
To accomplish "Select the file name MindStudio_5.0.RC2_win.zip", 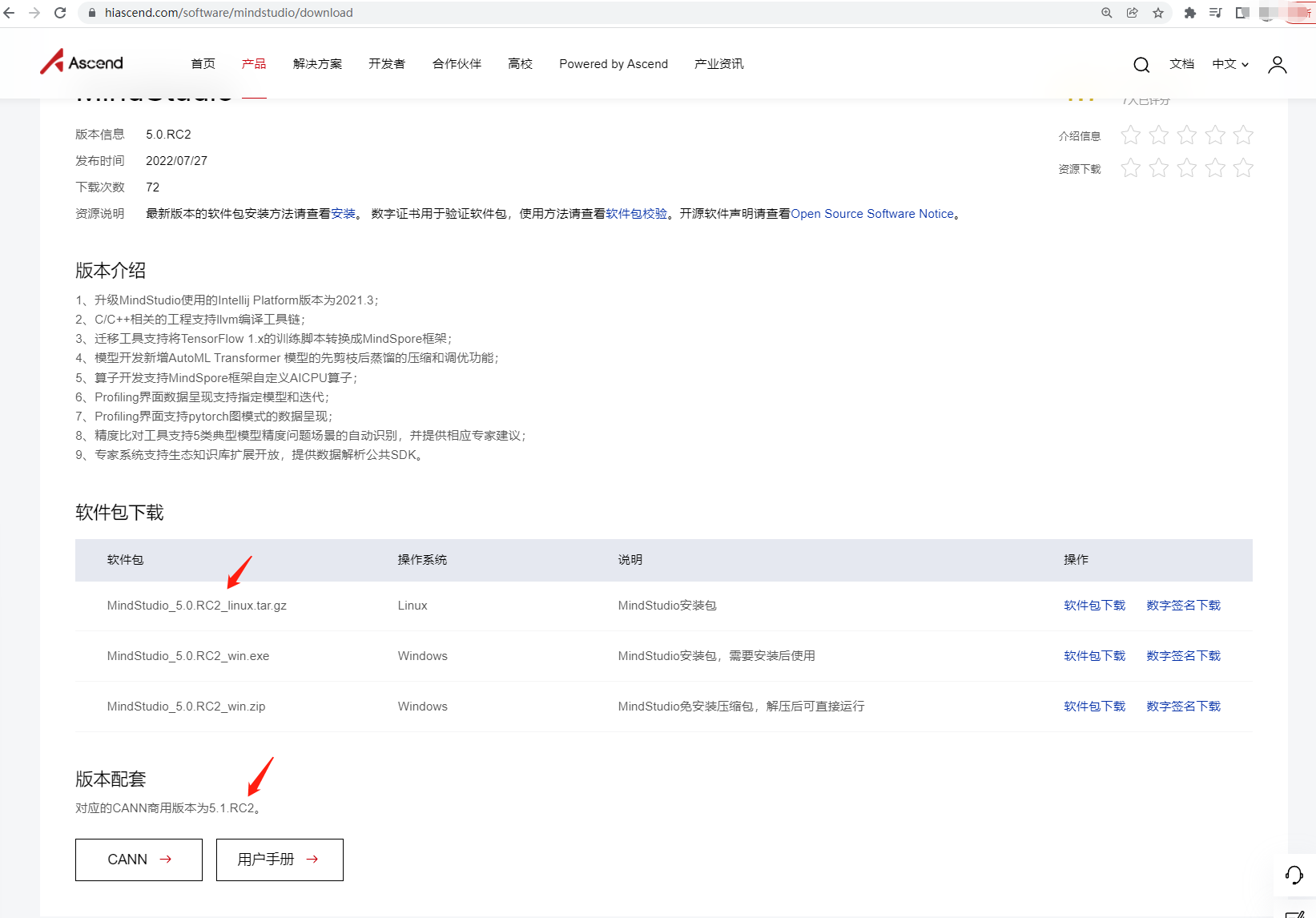I will pos(187,707).
